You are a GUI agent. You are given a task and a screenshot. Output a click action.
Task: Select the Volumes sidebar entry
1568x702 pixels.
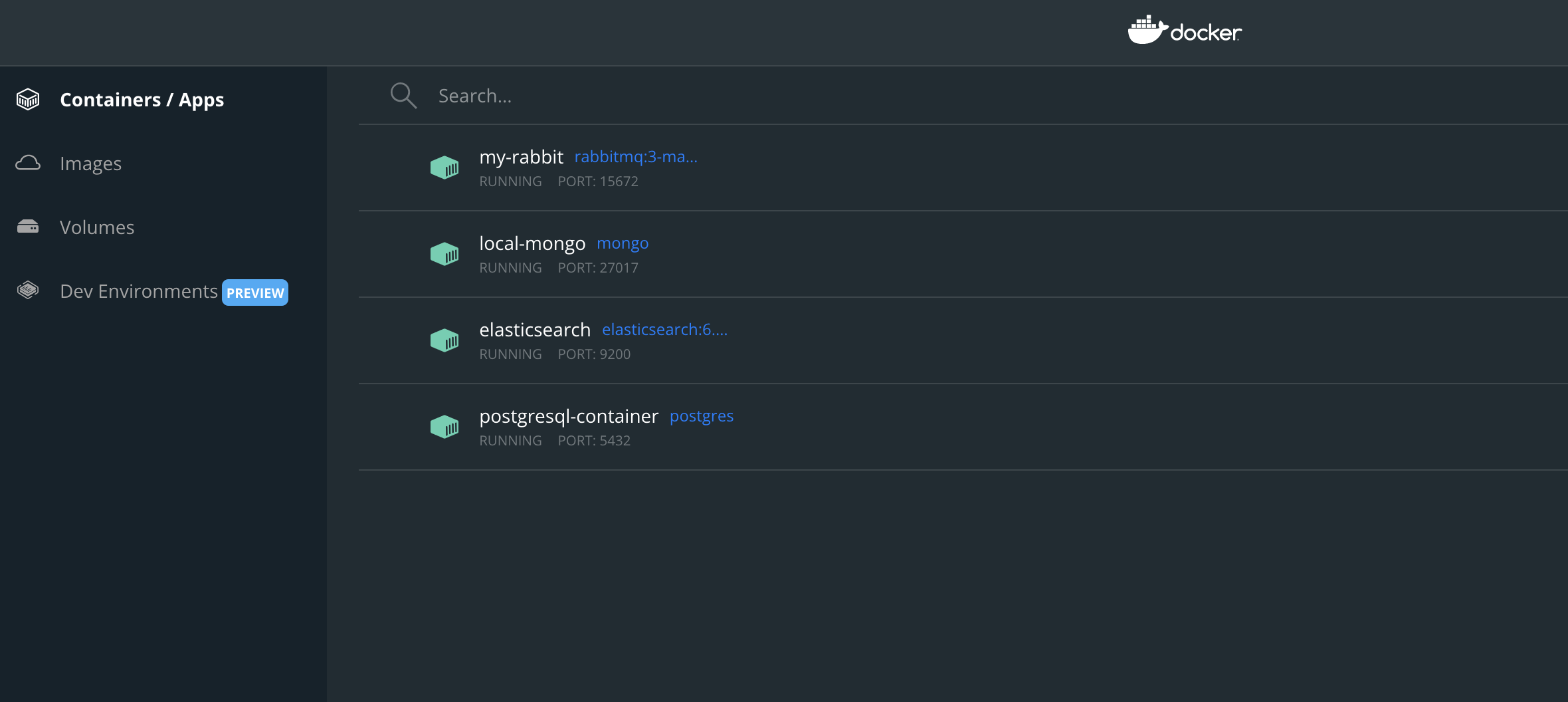[x=97, y=227]
